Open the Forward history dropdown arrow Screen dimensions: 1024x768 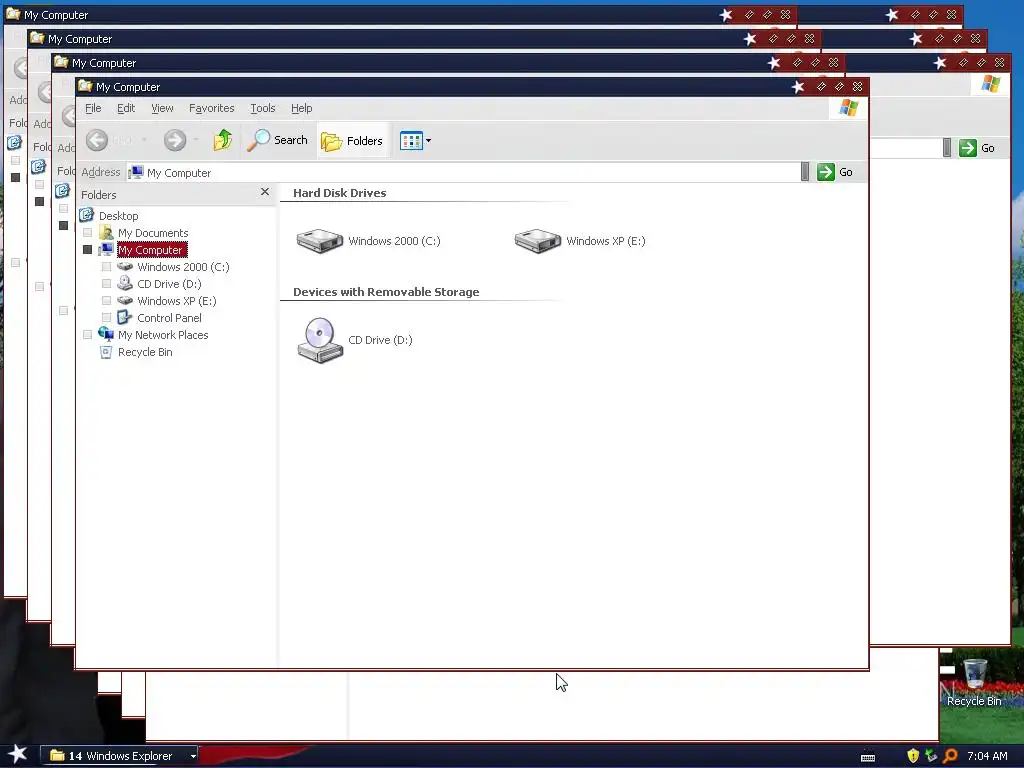click(196, 140)
